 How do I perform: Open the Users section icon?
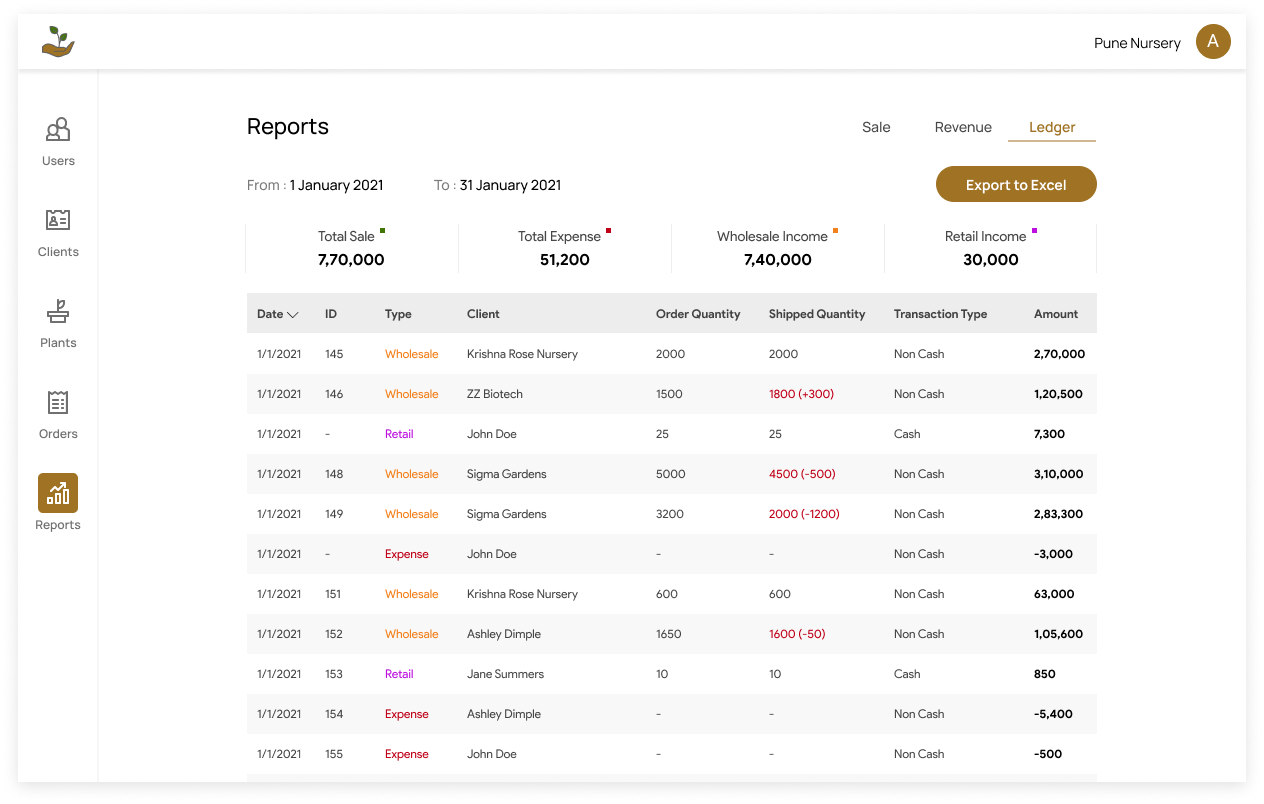click(58, 129)
